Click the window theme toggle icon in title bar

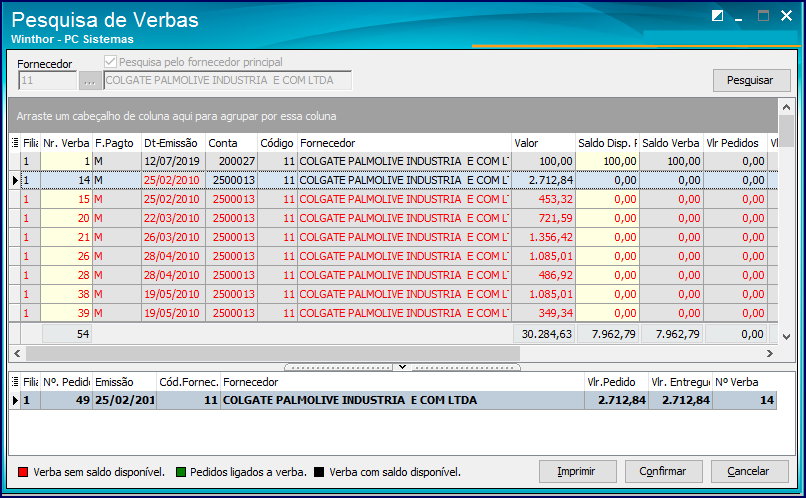click(x=718, y=16)
